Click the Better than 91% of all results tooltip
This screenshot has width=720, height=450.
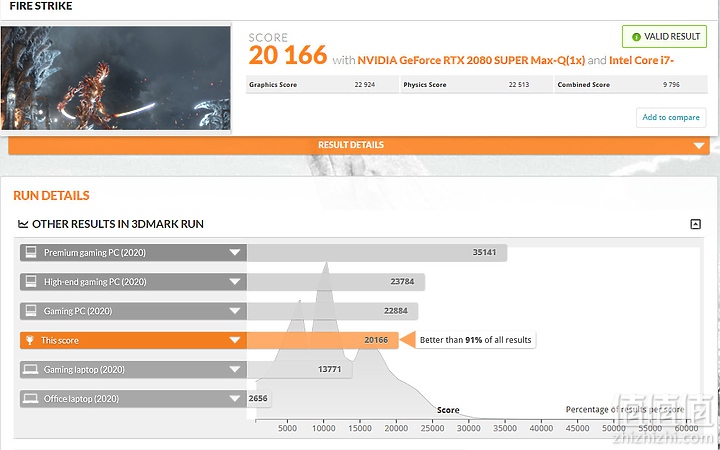pyautogui.click(x=475, y=340)
